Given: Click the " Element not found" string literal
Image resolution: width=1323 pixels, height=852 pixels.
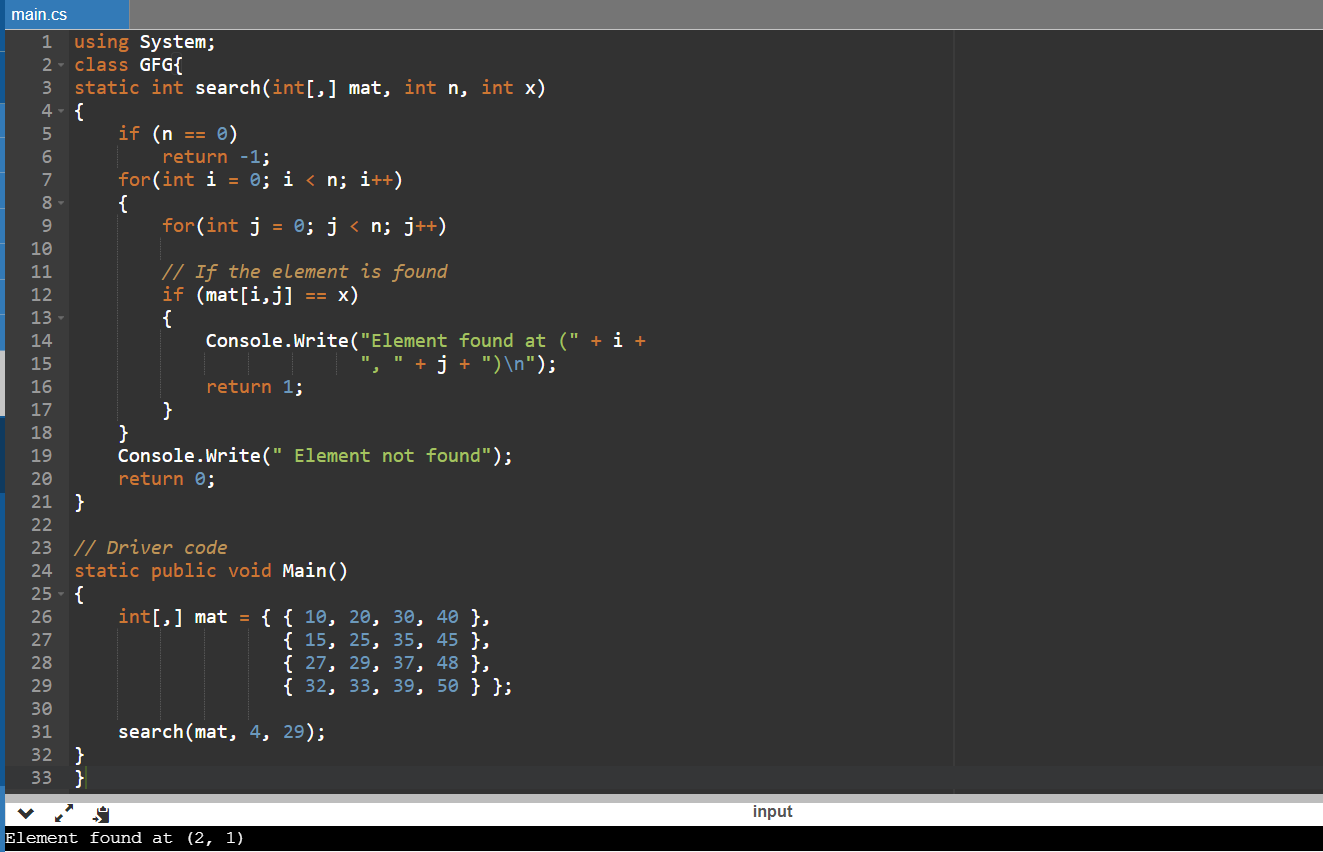Looking at the screenshot, I should [x=385, y=456].
